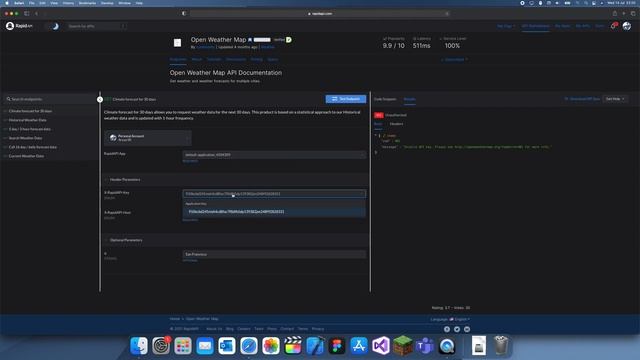Open the user profile avatar
Viewport: 640px width, 360px height.
[x=627, y=26]
